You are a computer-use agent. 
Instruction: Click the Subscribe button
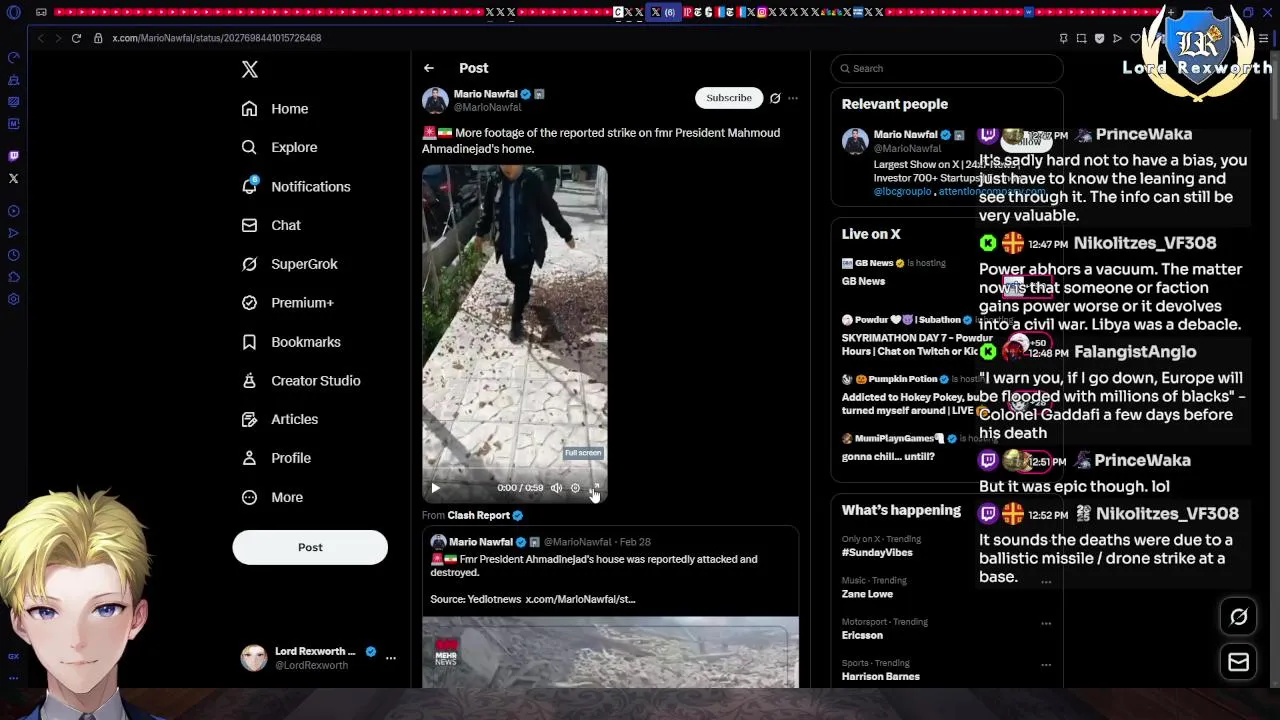(x=729, y=98)
